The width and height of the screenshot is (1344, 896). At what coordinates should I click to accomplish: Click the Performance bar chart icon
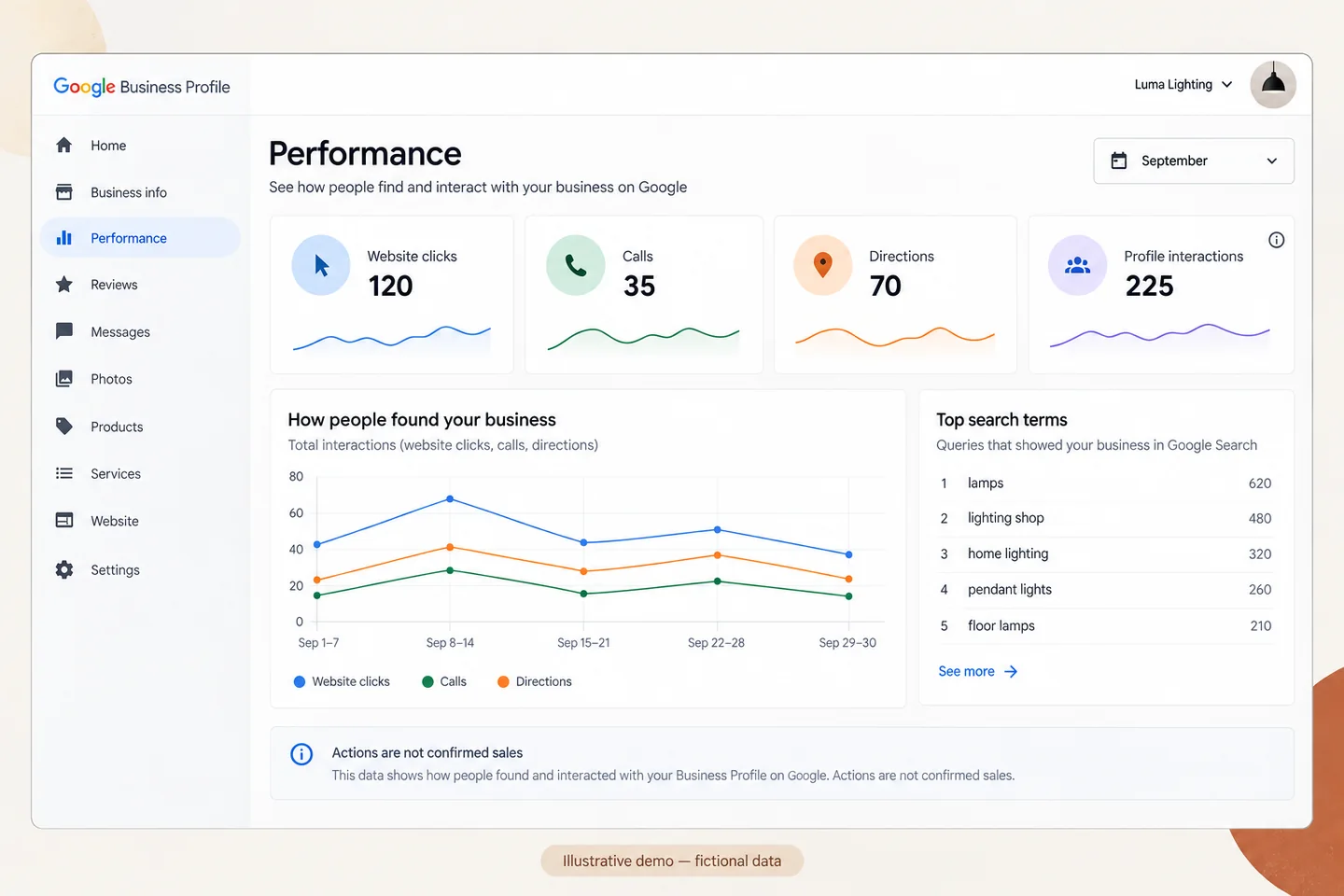63,237
